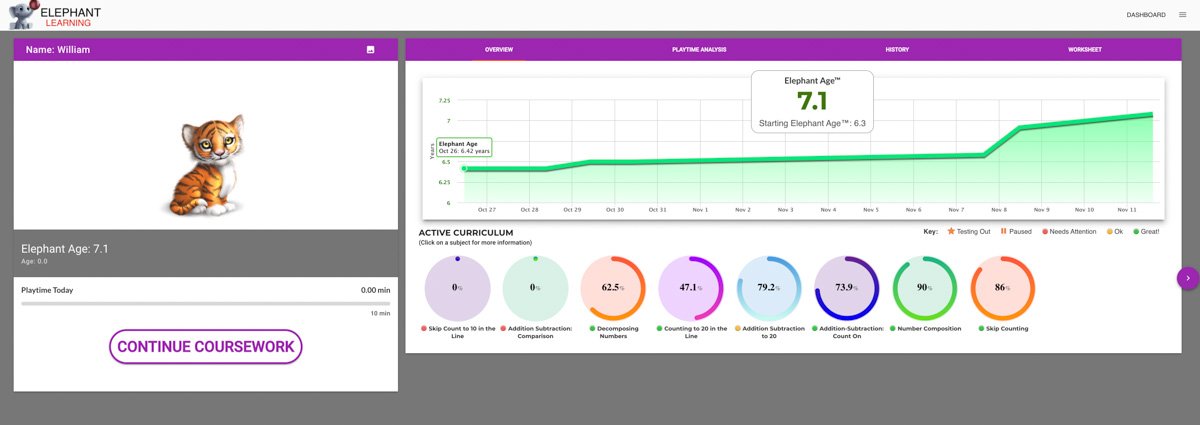Click the Elephant Age: 7.1 label
The height and width of the screenshot is (425, 1200).
(x=65, y=249)
